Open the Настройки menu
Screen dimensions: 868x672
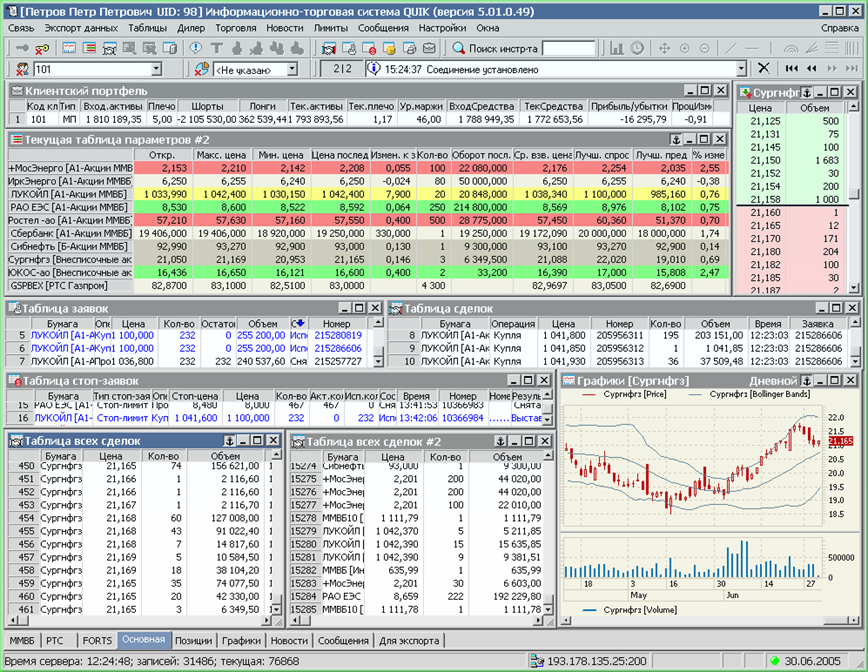(x=442, y=28)
